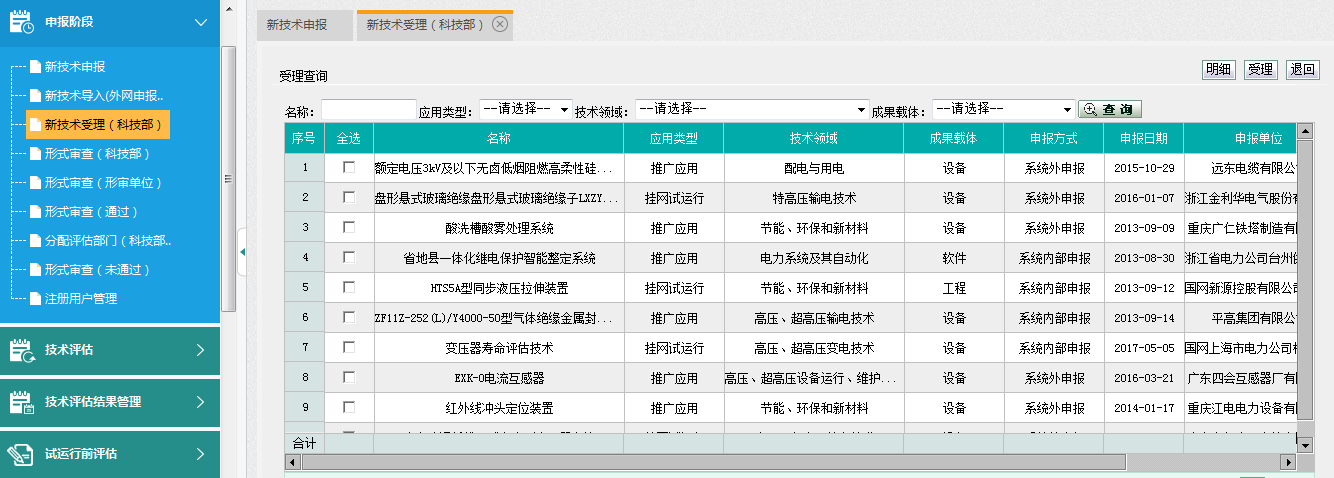The height and width of the screenshot is (478, 1334).
Task: Open the 技术领域 dropdown list
Action: [x=751, y=109]
